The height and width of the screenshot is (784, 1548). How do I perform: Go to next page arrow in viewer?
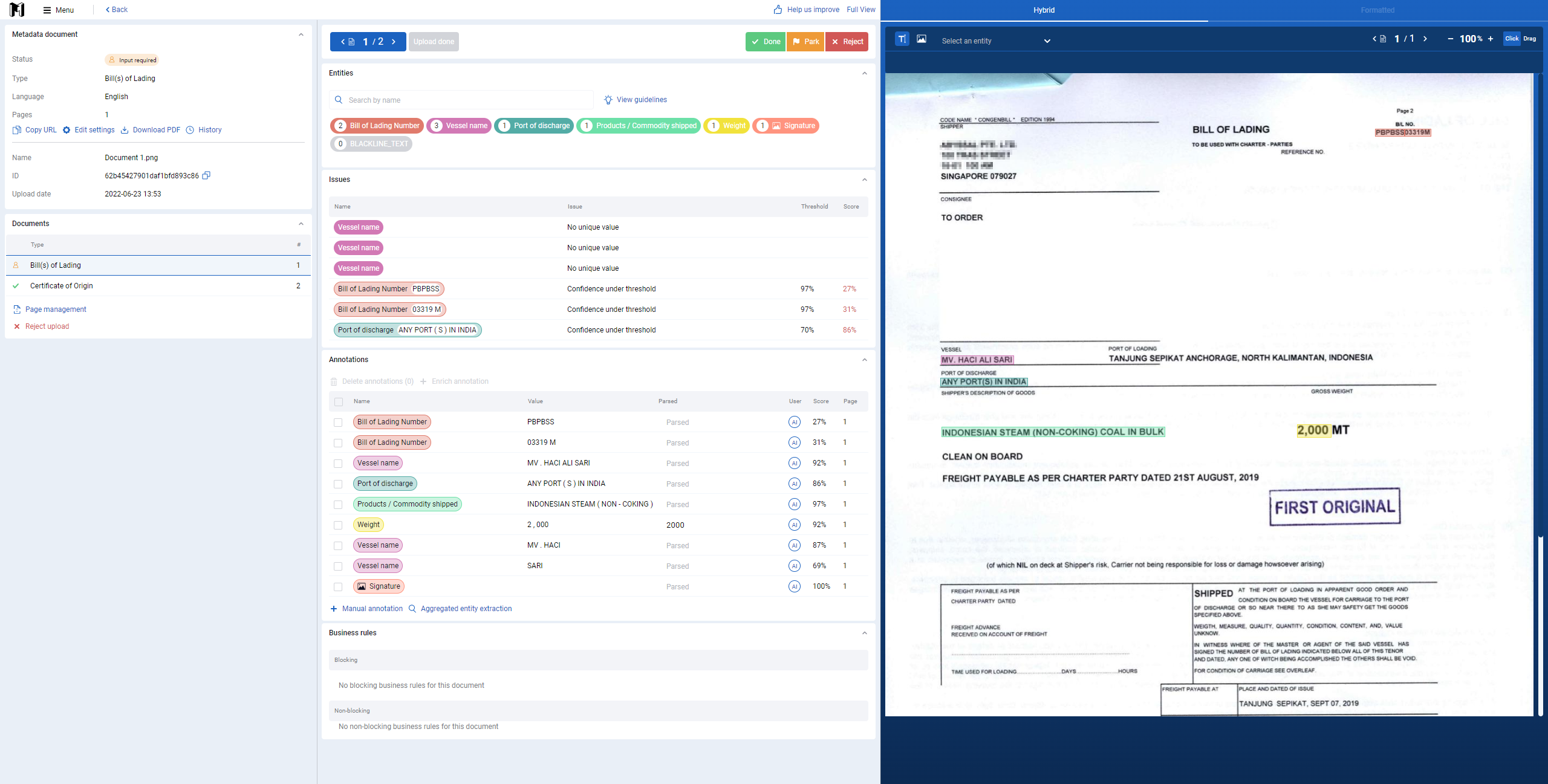click(x=1425, y=39)
